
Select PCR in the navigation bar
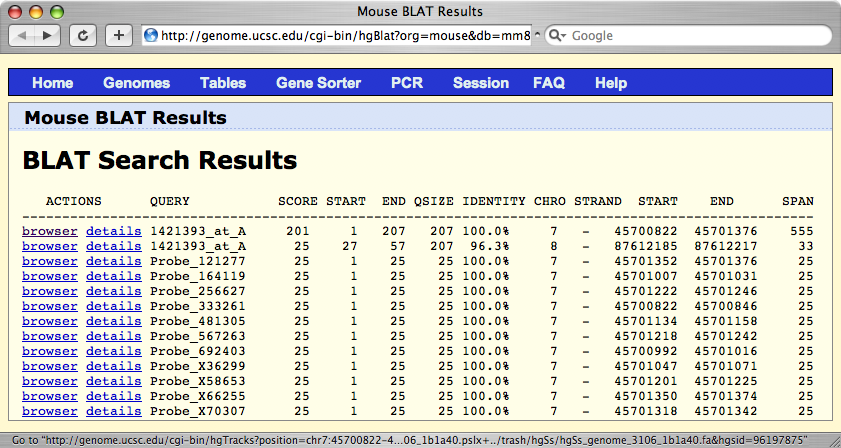[x=407, y=83]
